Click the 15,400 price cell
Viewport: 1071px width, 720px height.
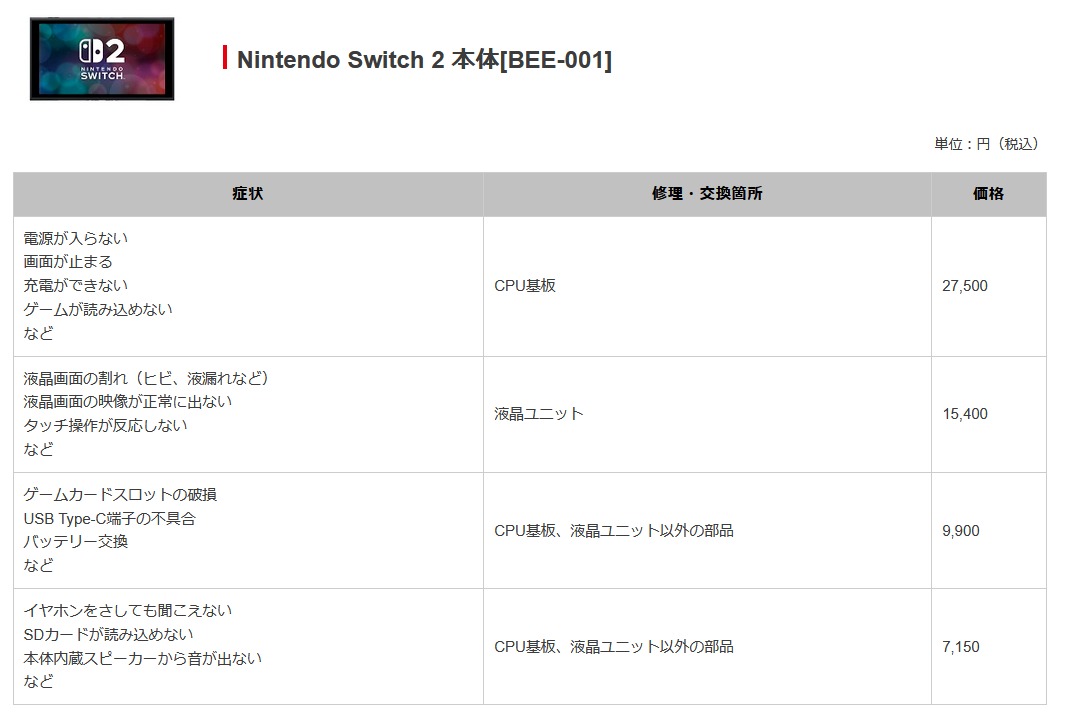point(964,414)
